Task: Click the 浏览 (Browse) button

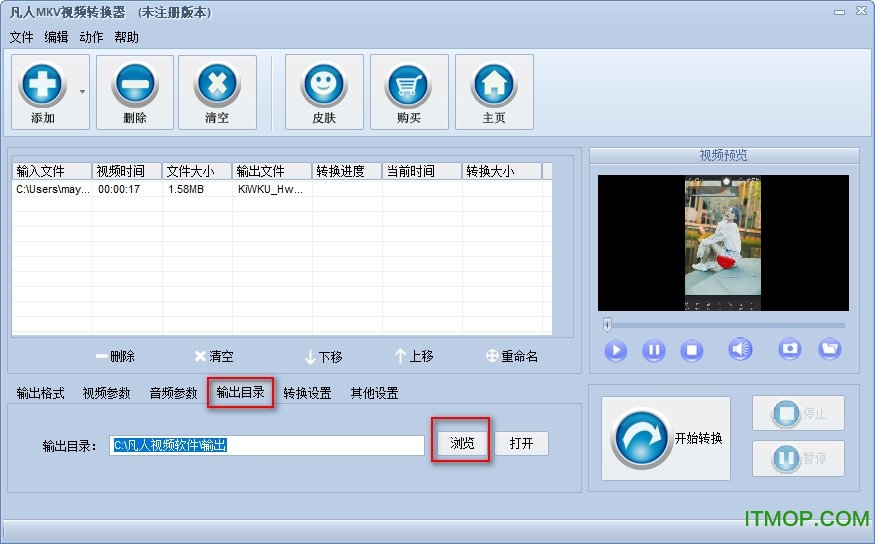Action: coord(462,444)
